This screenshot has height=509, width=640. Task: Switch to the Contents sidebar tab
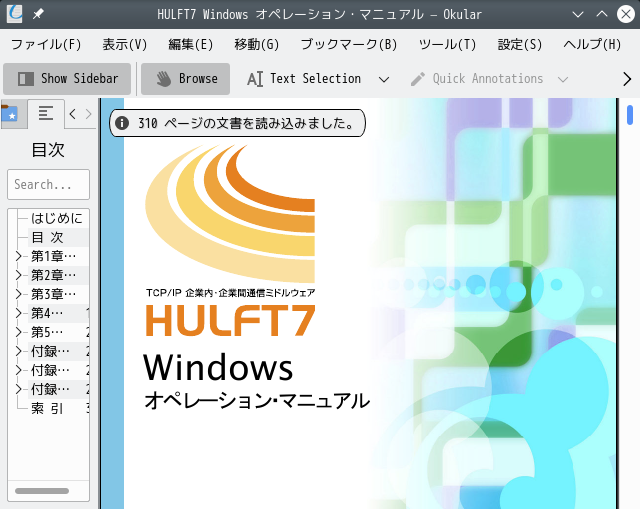pos(46,113)
